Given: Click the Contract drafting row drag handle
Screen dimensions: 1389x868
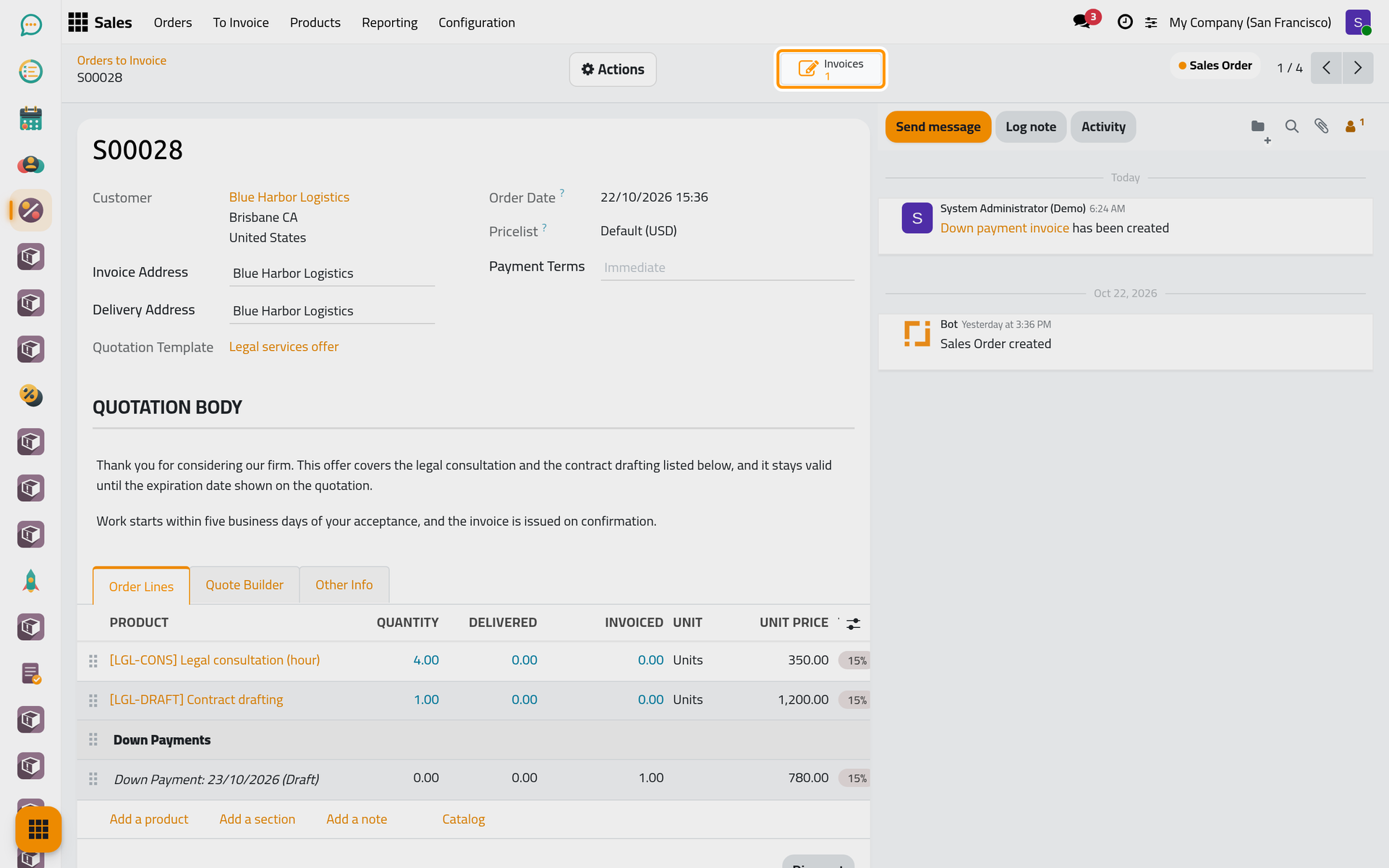Looking at the screenshot, I should click(93, 700).
